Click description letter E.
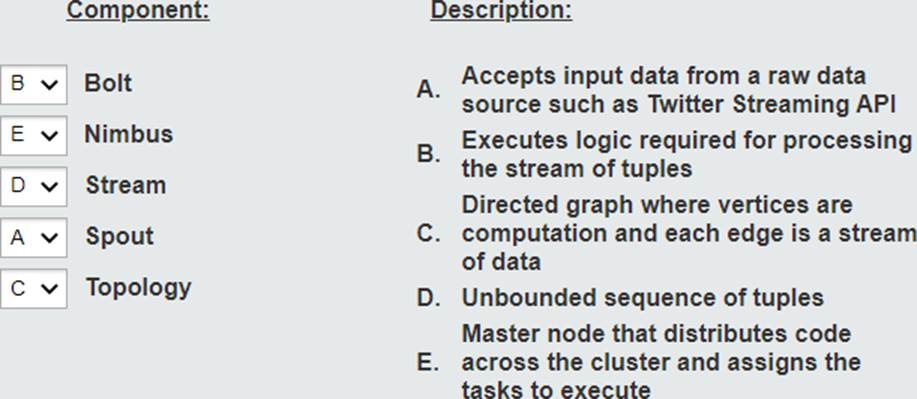The image size is (917, 399). pos(428,362)
